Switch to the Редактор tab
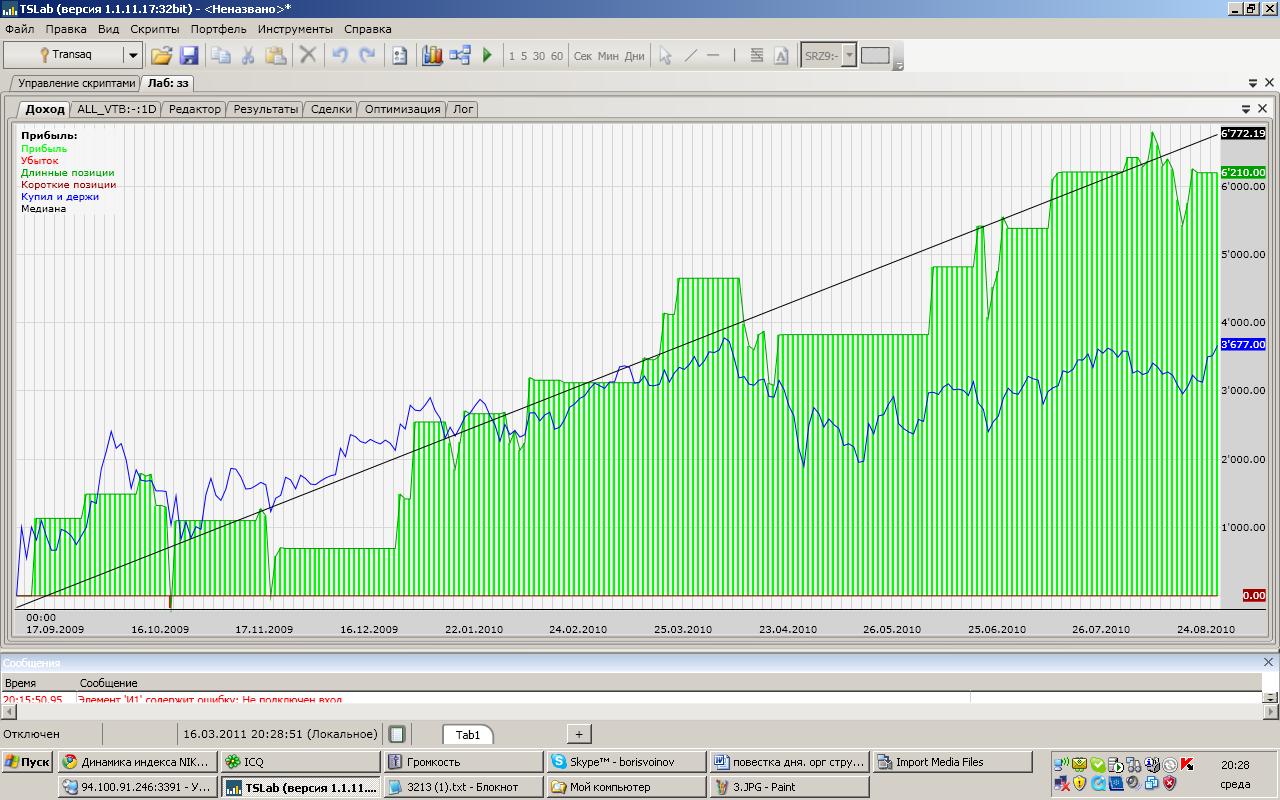This screenshot has width=1280, height=800. click(x=195, y=109)
